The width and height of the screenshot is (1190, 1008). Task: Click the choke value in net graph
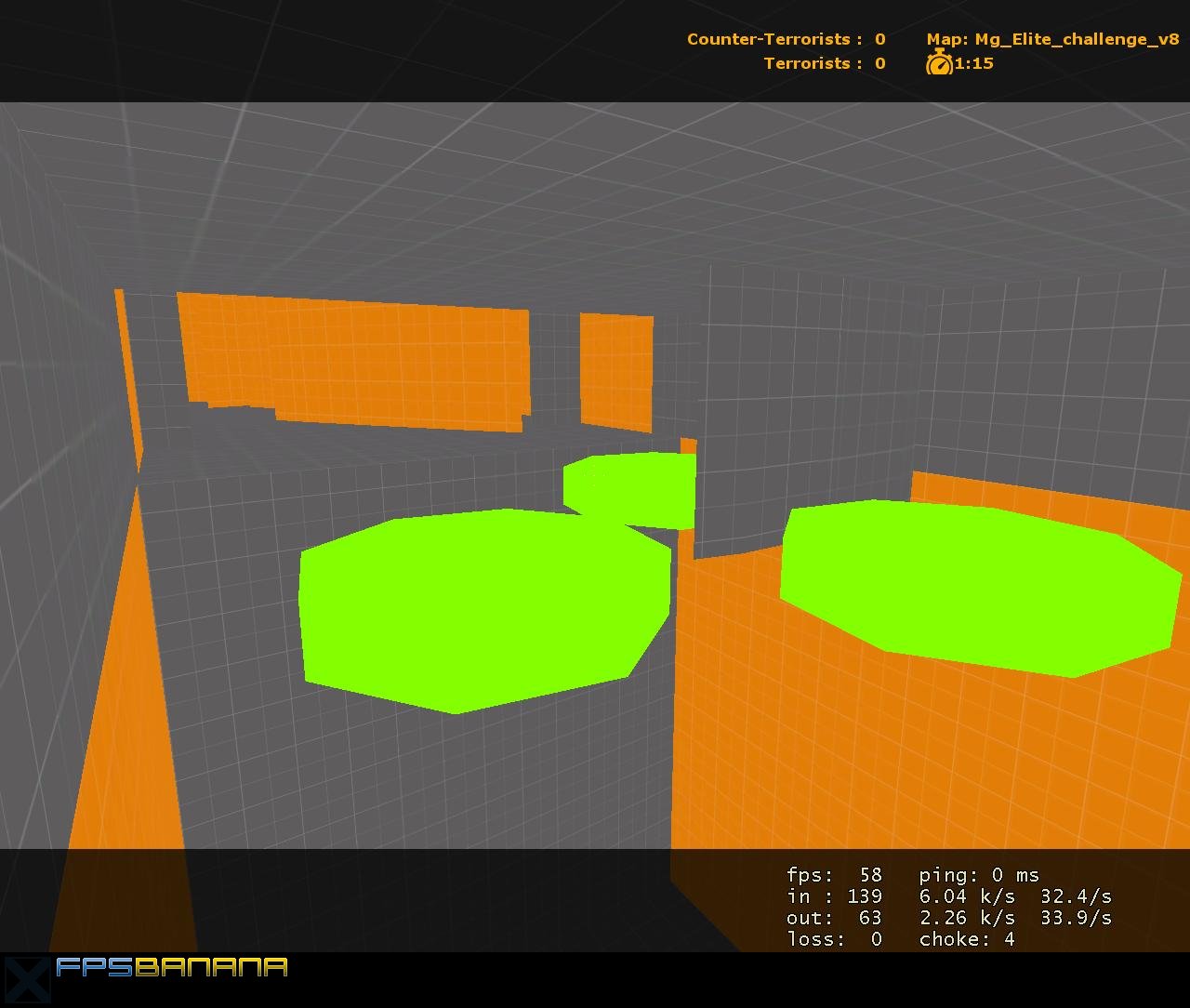967,939
